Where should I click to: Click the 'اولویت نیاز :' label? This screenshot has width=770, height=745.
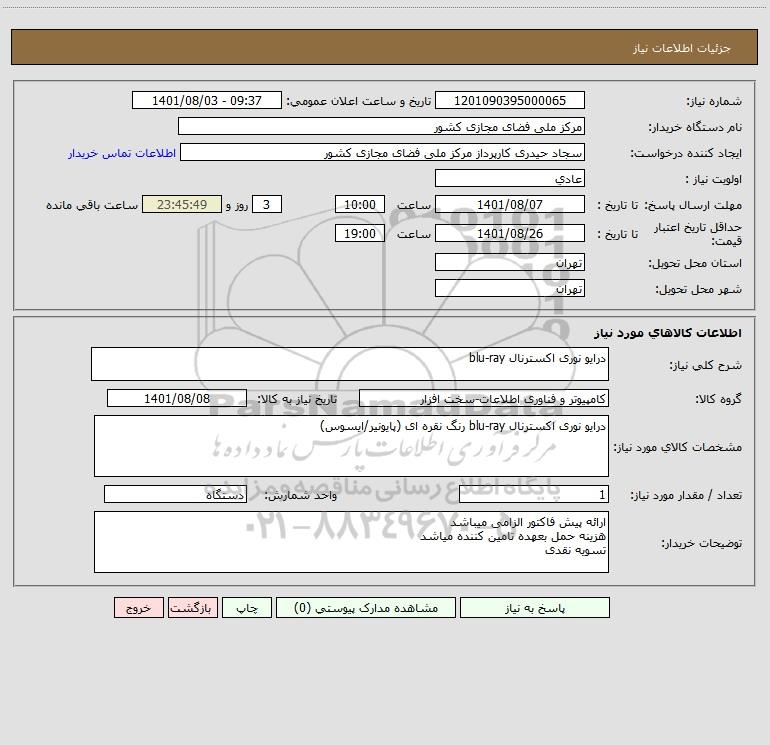click(714, 180)
